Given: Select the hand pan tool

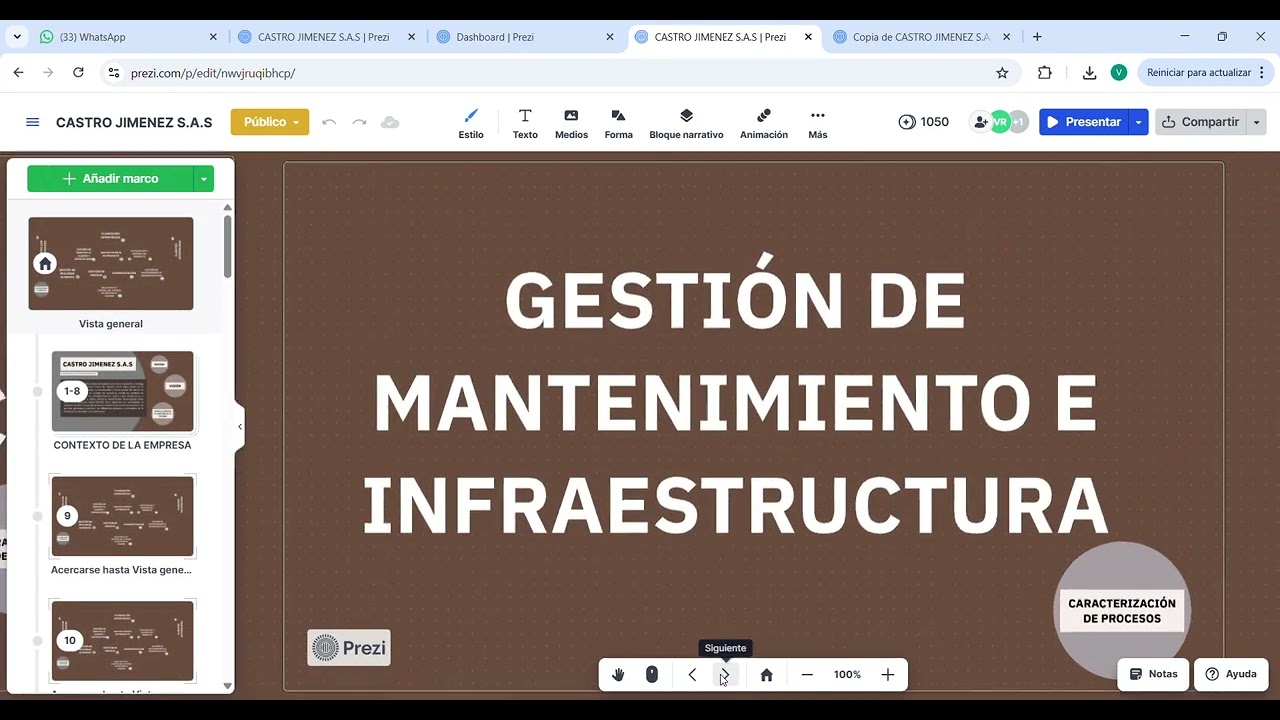Looking at the screenshot, I should tap(618, 675).
